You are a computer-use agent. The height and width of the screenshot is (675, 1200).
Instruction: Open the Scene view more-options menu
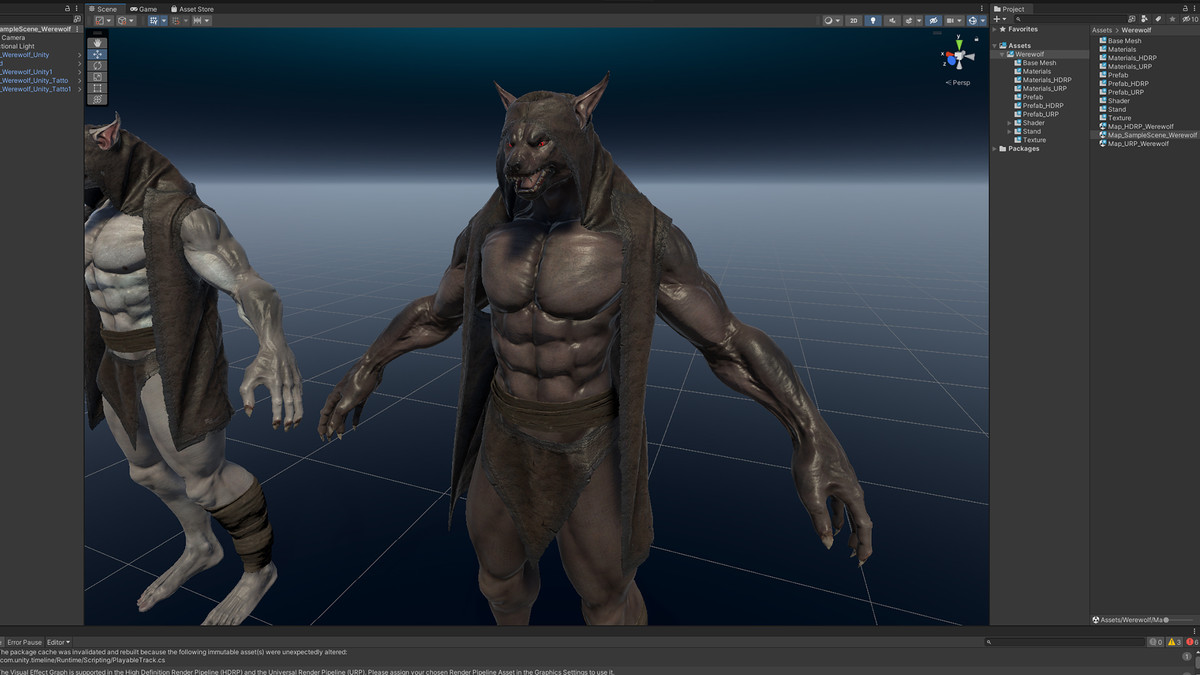point(983,8)
